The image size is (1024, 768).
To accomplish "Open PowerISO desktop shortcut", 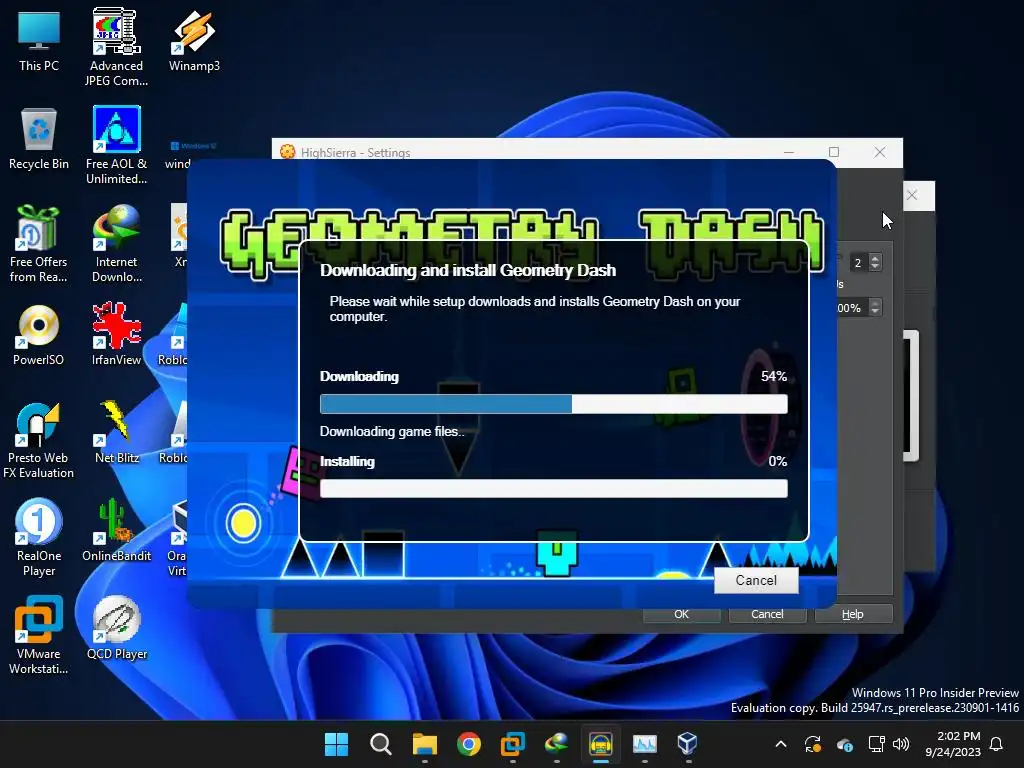I will point(39,335).
